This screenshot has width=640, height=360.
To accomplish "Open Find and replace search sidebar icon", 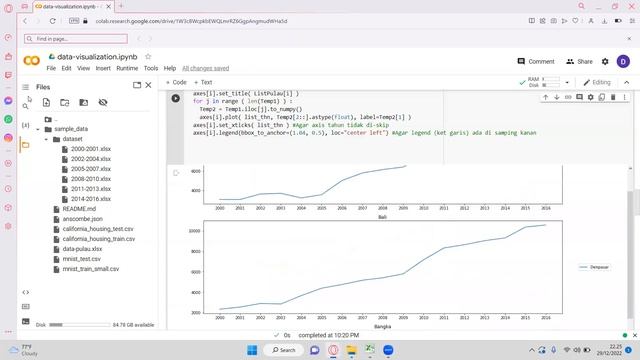I will coord(25,106).
